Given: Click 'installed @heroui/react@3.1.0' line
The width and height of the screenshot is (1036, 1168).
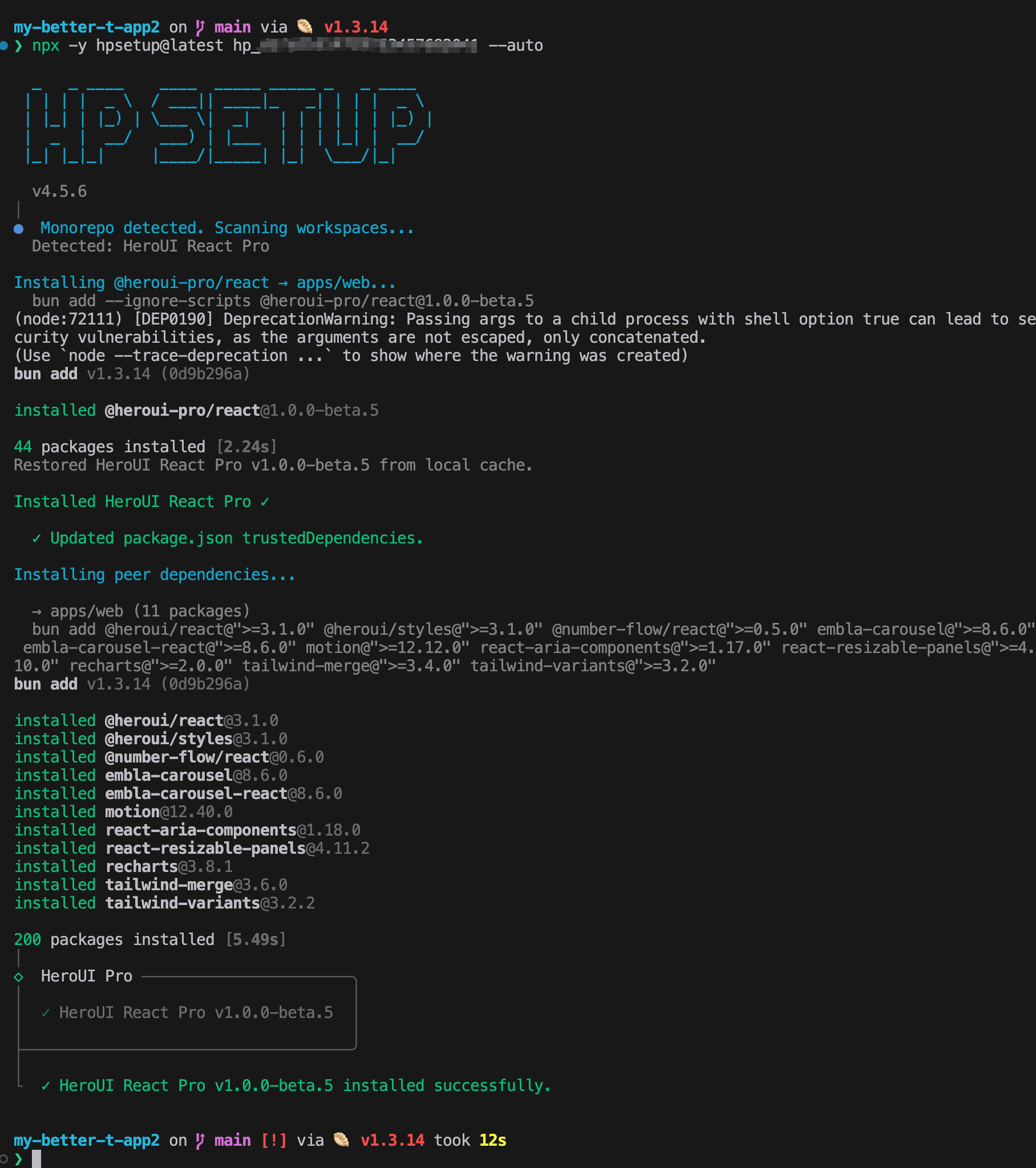Looking at the screenshot, I should 146,720.
